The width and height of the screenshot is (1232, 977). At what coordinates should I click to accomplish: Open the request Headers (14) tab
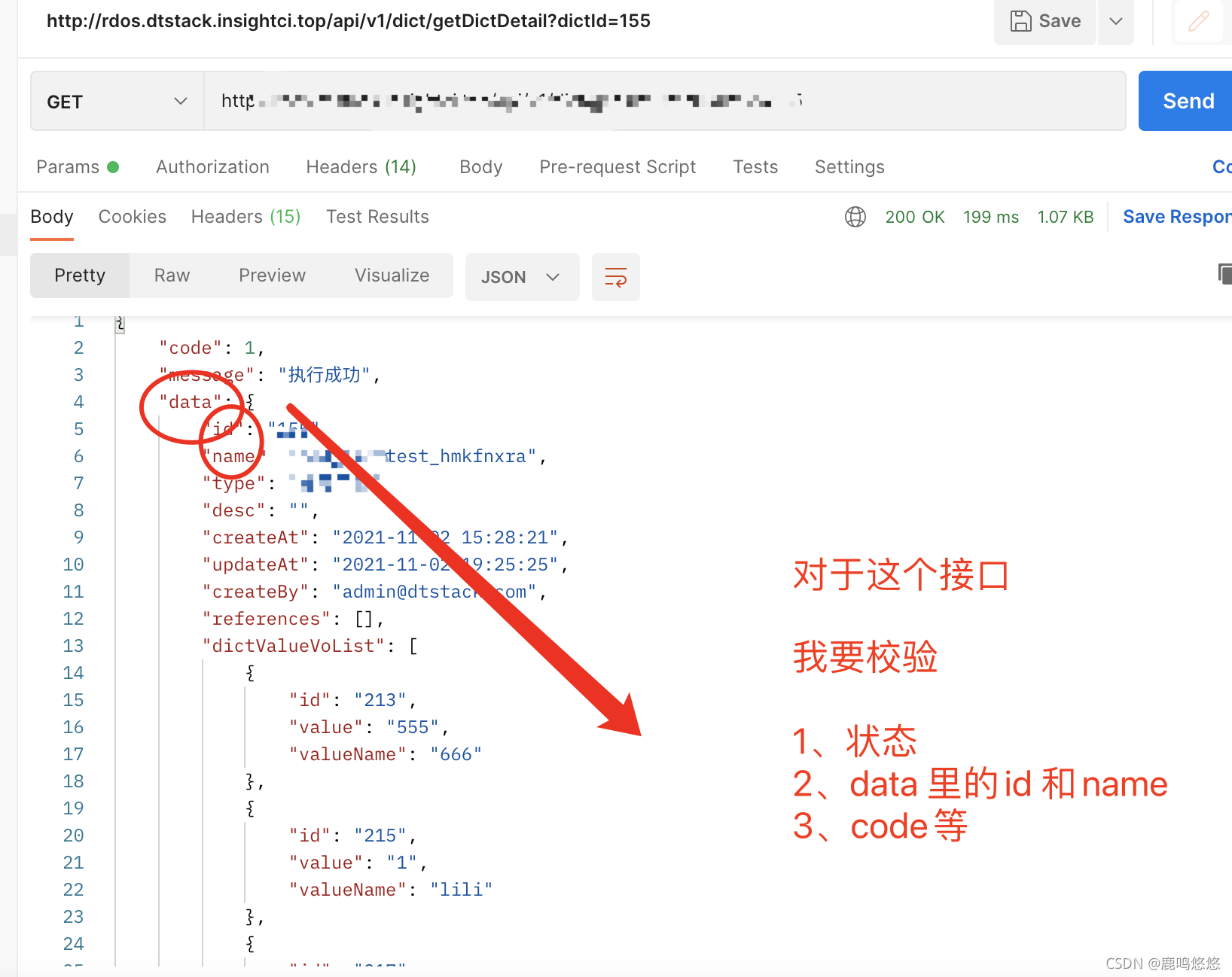(x=361, y=167)
